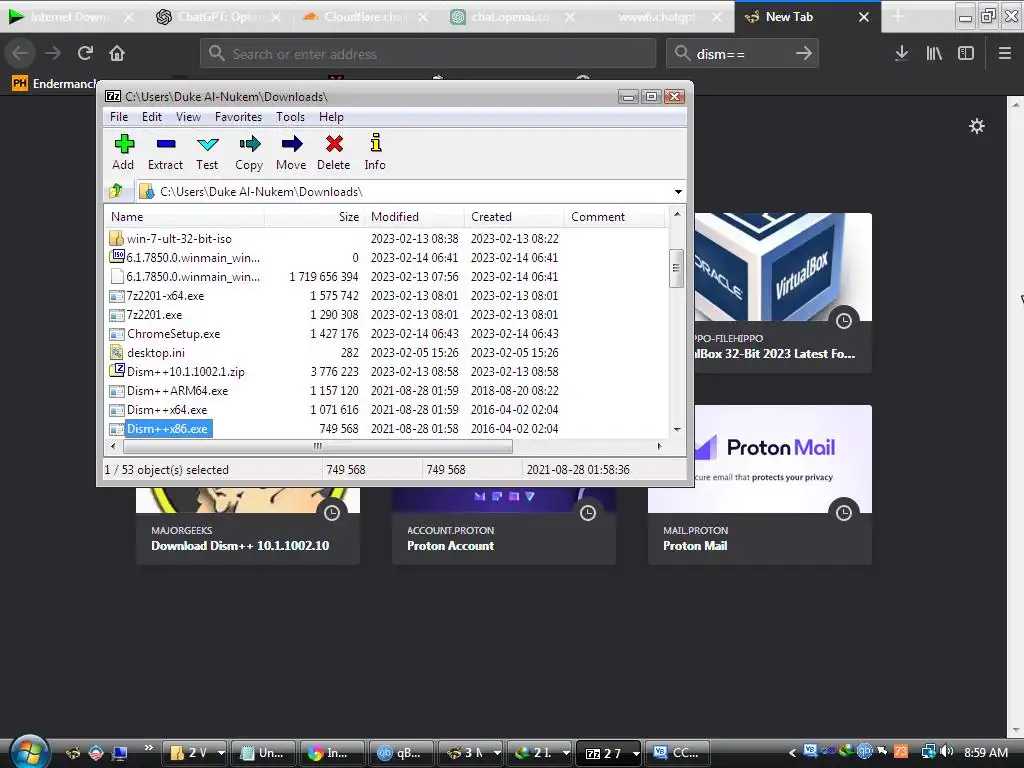Click the red Delete icon

click(x=334, y=152)
